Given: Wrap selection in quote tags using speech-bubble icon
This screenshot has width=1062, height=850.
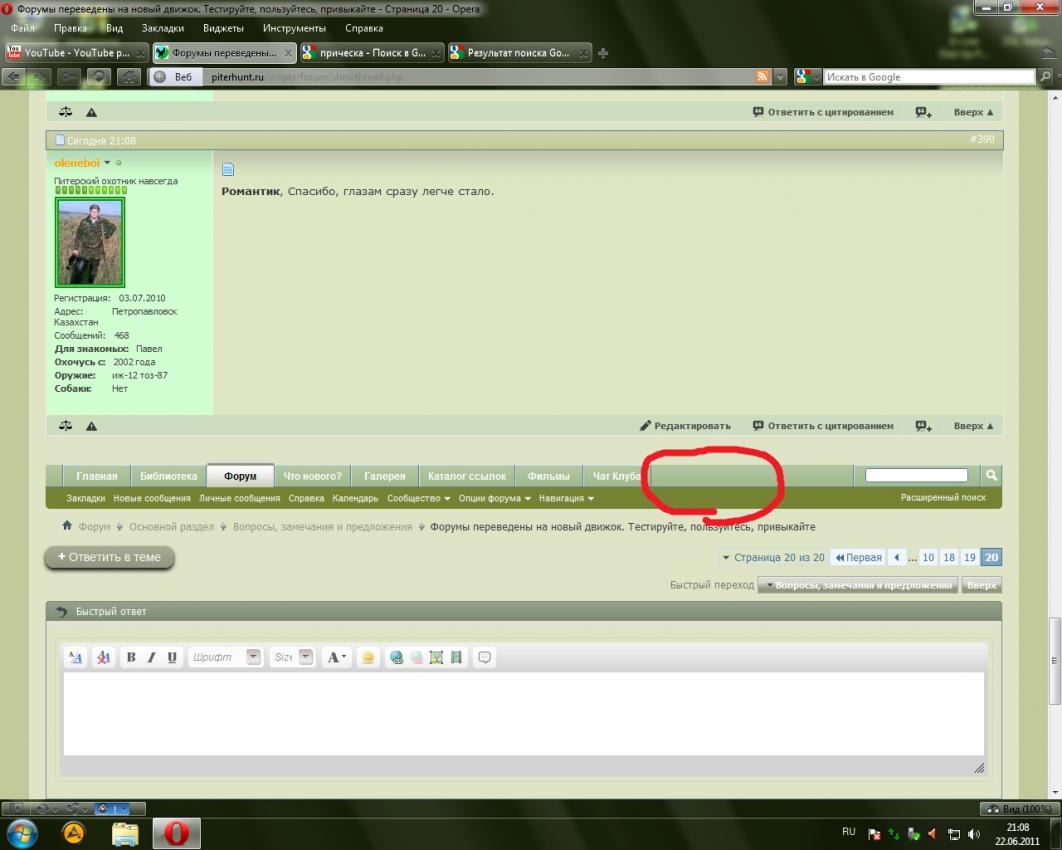Looking at the screenshot, I should [485, 658].
